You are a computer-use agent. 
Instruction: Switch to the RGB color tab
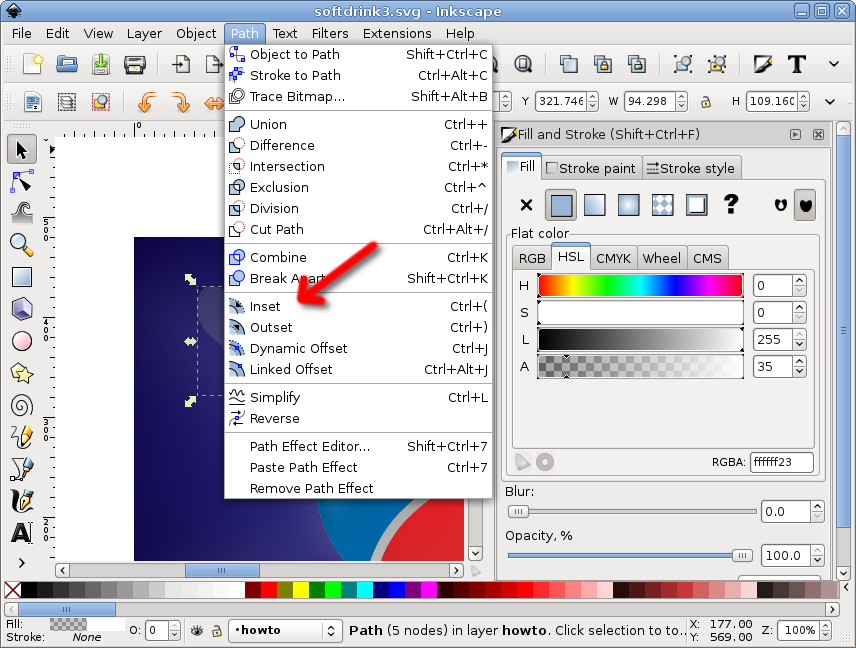tap(532, 258)
